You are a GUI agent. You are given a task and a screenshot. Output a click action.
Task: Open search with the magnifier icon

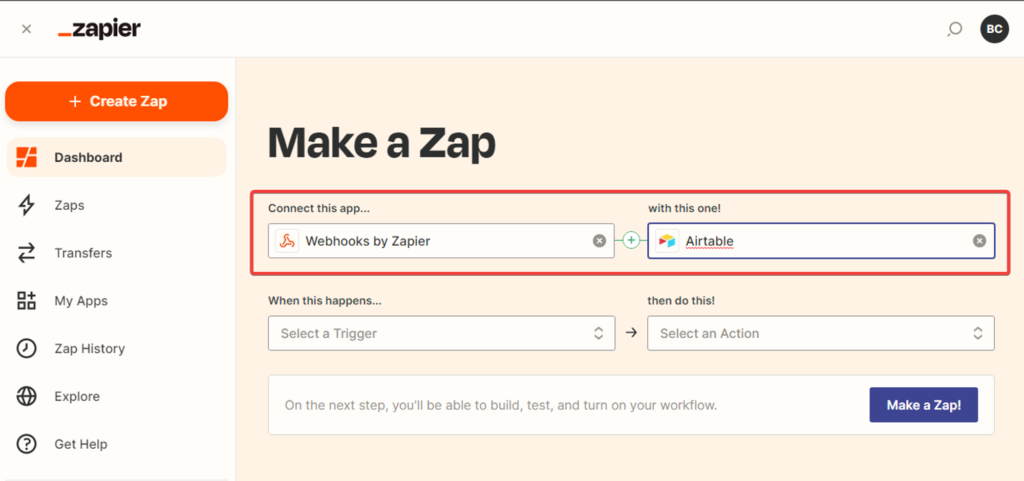[x=955, y=29]
